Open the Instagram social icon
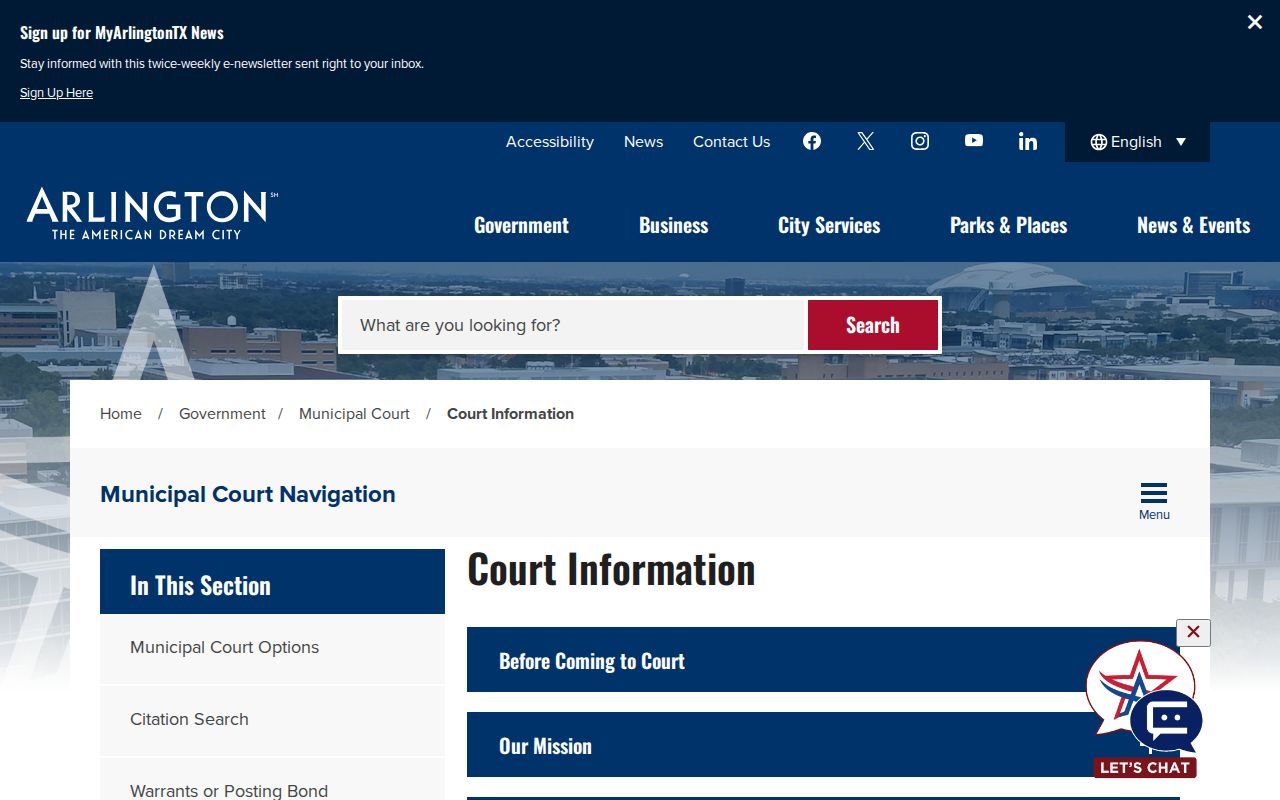Image resolution: width=1280 pixels, height=800 pixels. [x=920, y=141]
